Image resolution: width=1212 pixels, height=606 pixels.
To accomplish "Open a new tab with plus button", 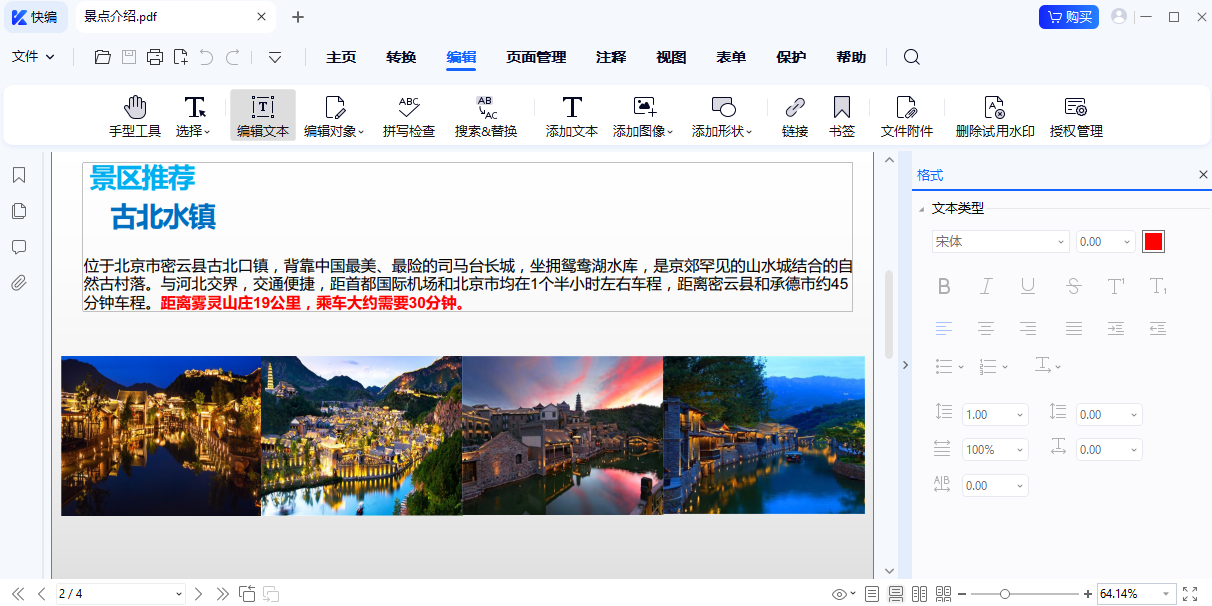I will [298, 17].
